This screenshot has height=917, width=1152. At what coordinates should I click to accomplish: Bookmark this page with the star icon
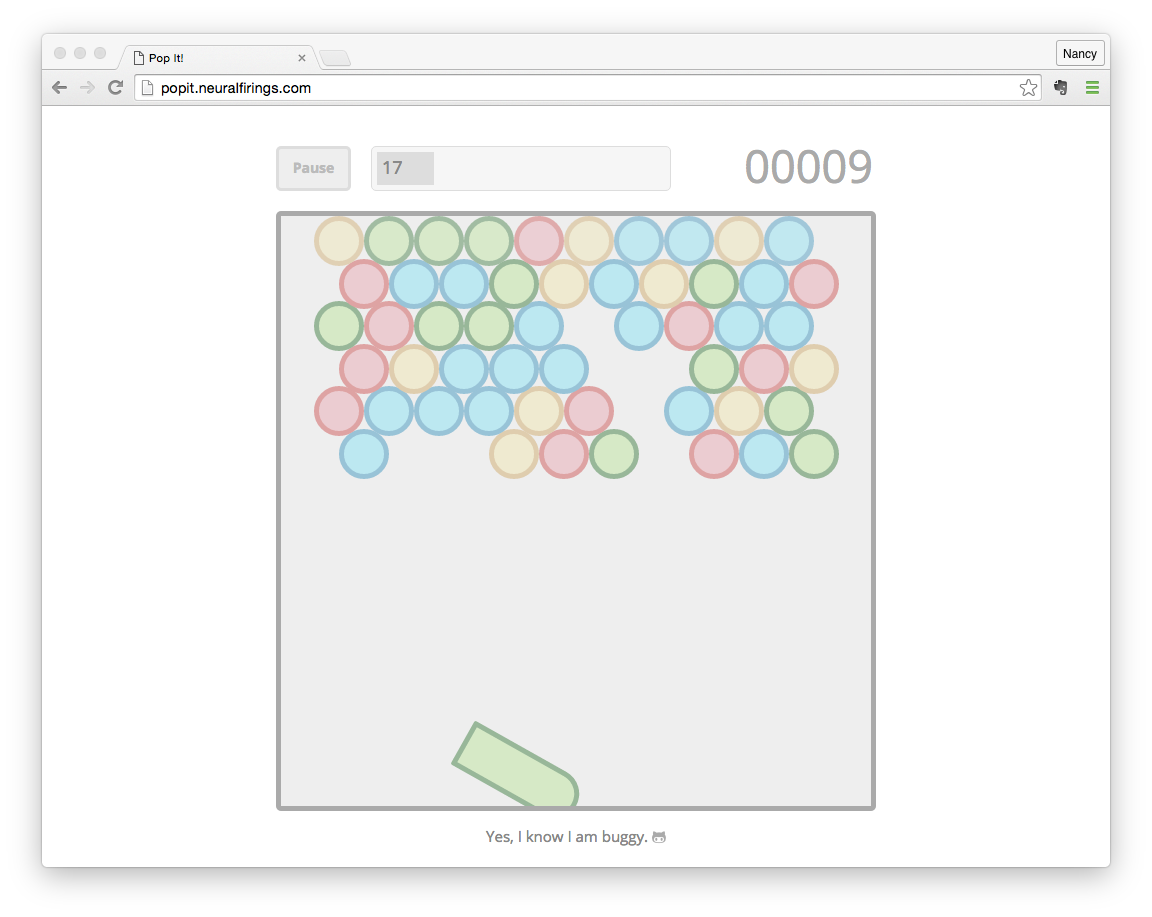pyautogui.click(x=1028, y=88)
